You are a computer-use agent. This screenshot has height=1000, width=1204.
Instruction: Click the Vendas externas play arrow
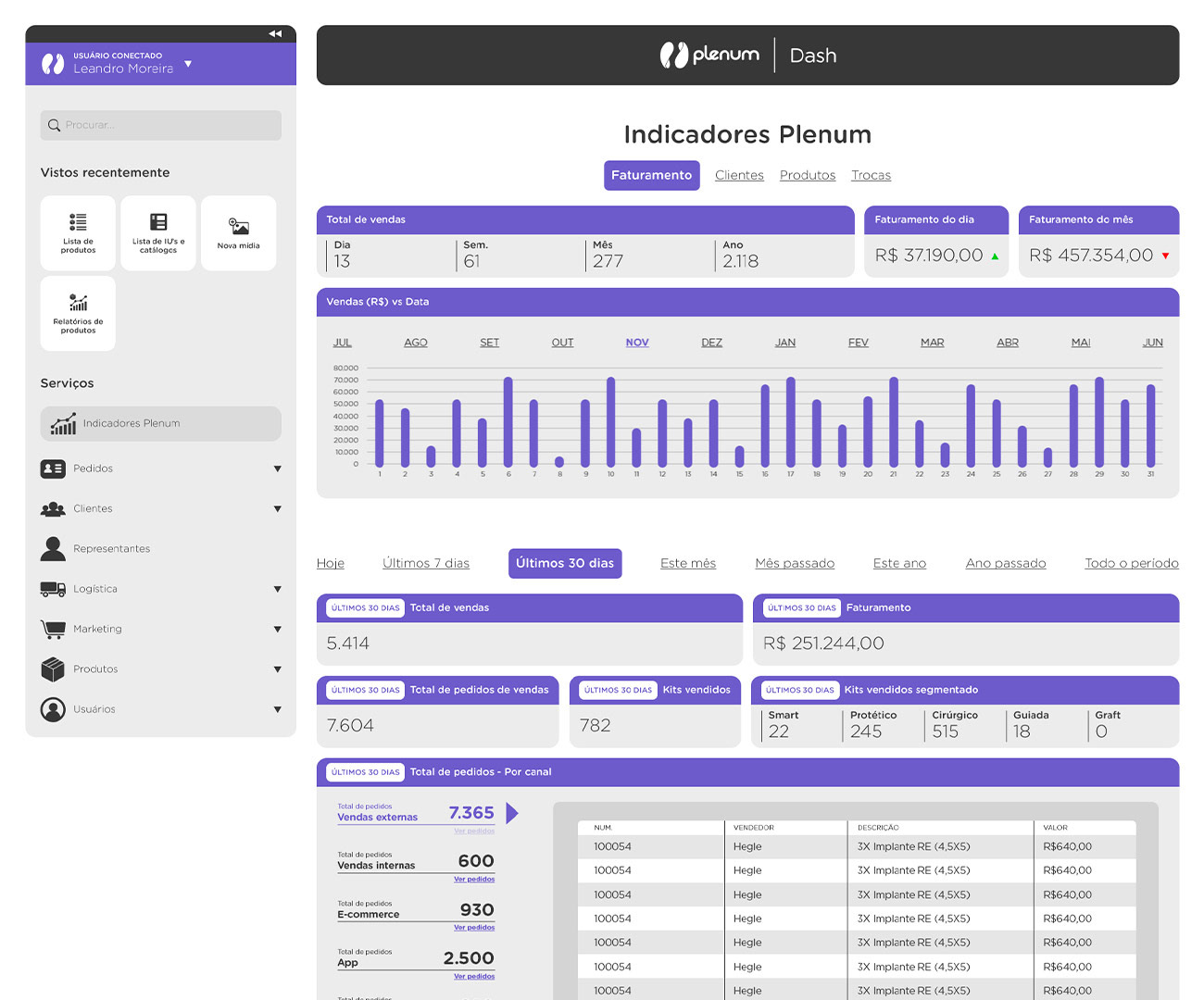[x=512, y=813]
